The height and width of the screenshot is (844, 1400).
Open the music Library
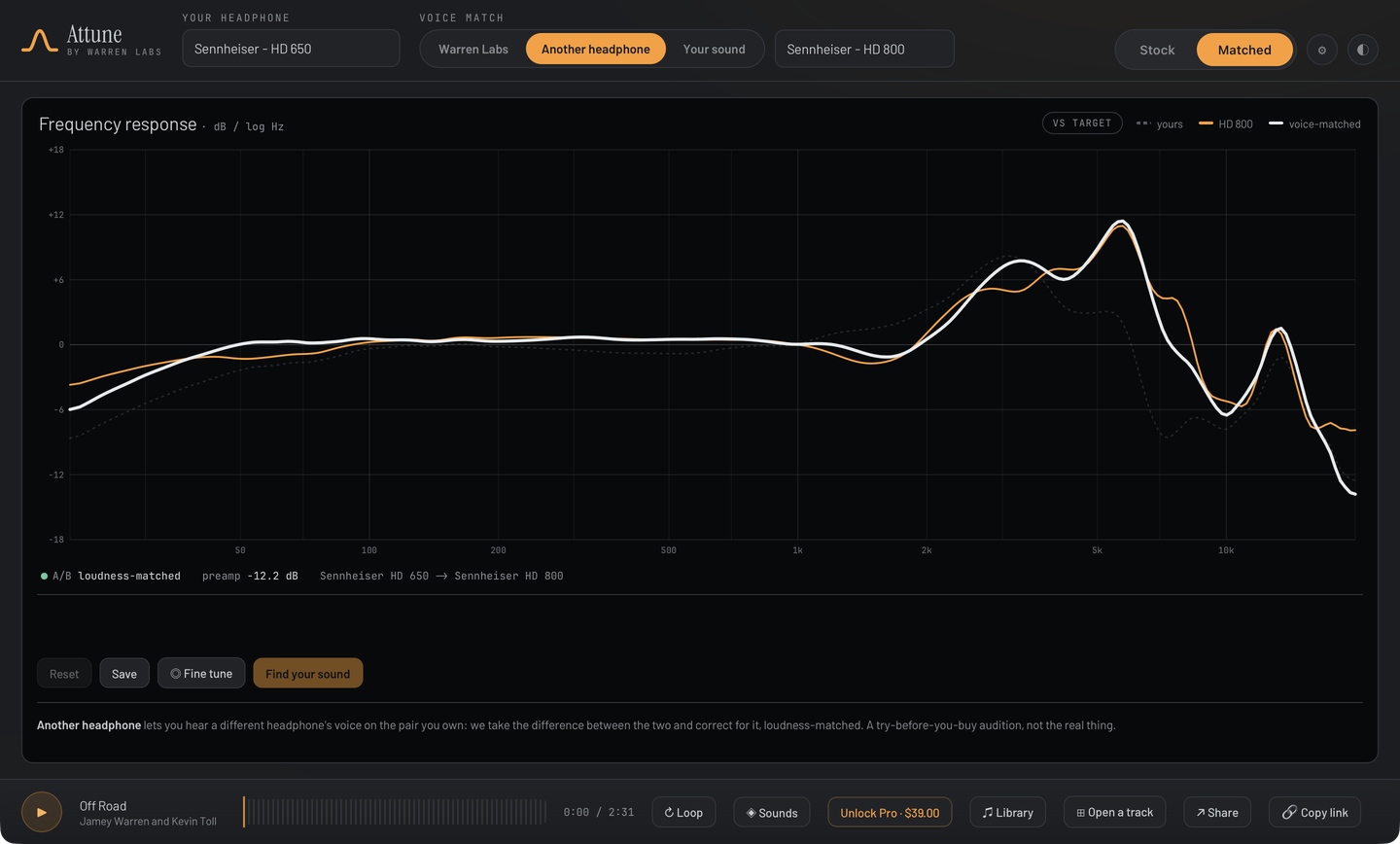coord(1007,812)
